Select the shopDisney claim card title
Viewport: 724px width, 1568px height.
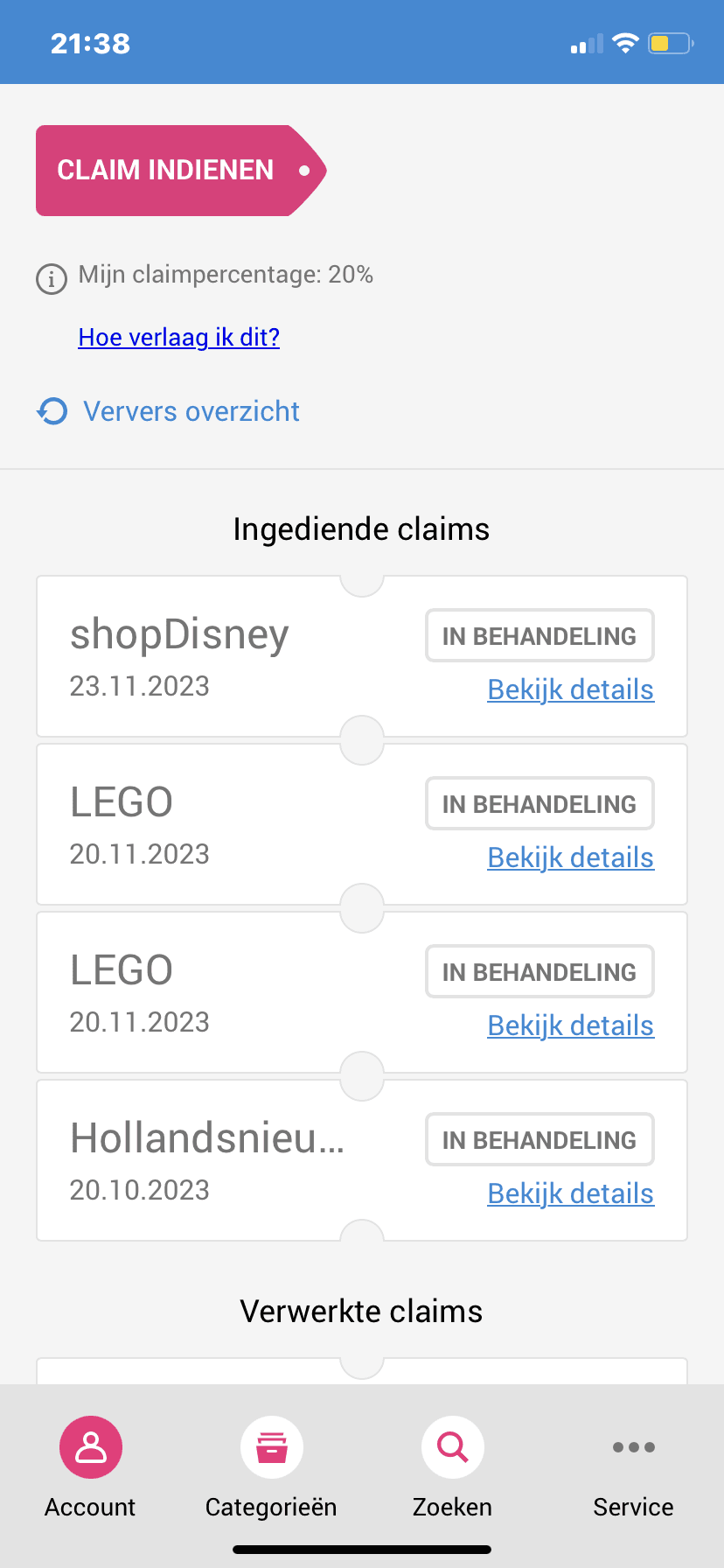(179, 634)
